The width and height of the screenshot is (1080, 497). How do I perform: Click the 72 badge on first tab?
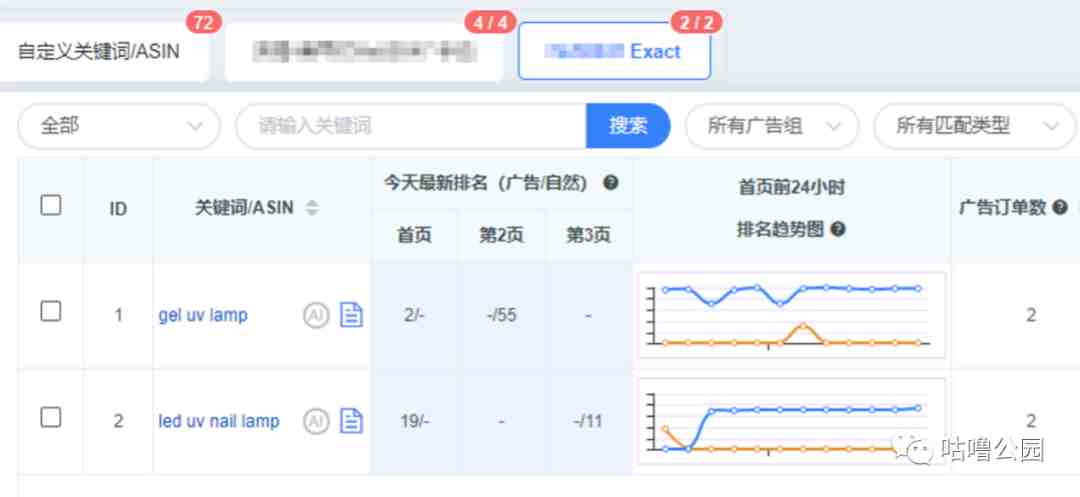pyautogui.click(x=204, y=23)
